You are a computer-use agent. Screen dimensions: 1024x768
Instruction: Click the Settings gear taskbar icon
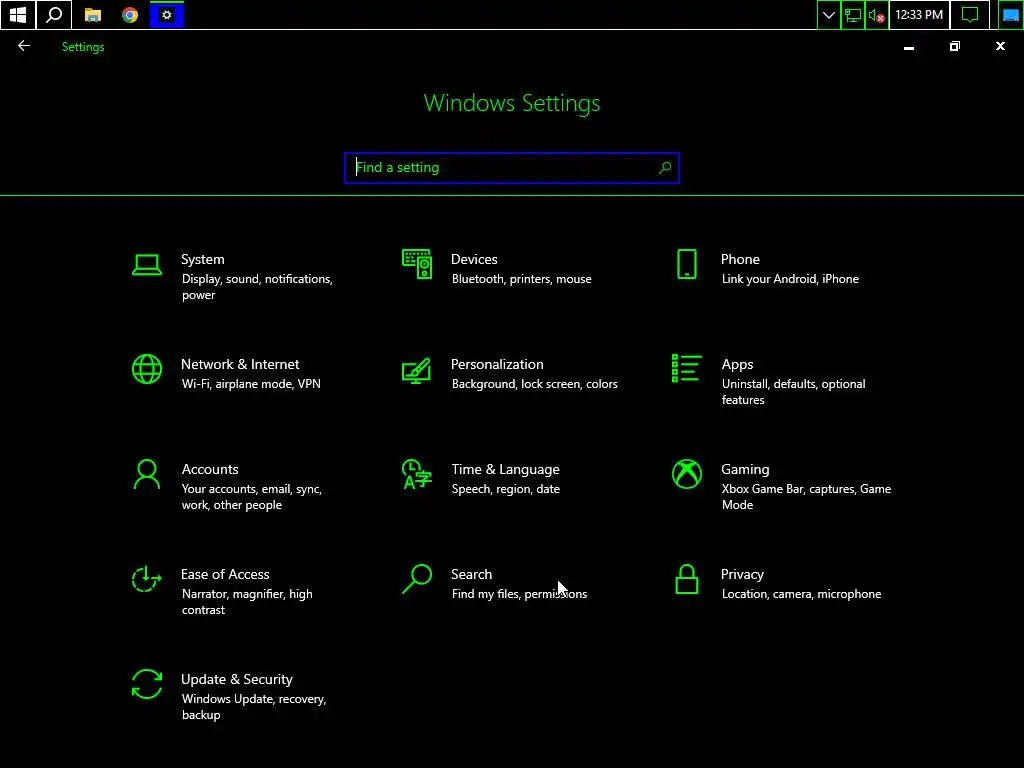click(167, 15)
